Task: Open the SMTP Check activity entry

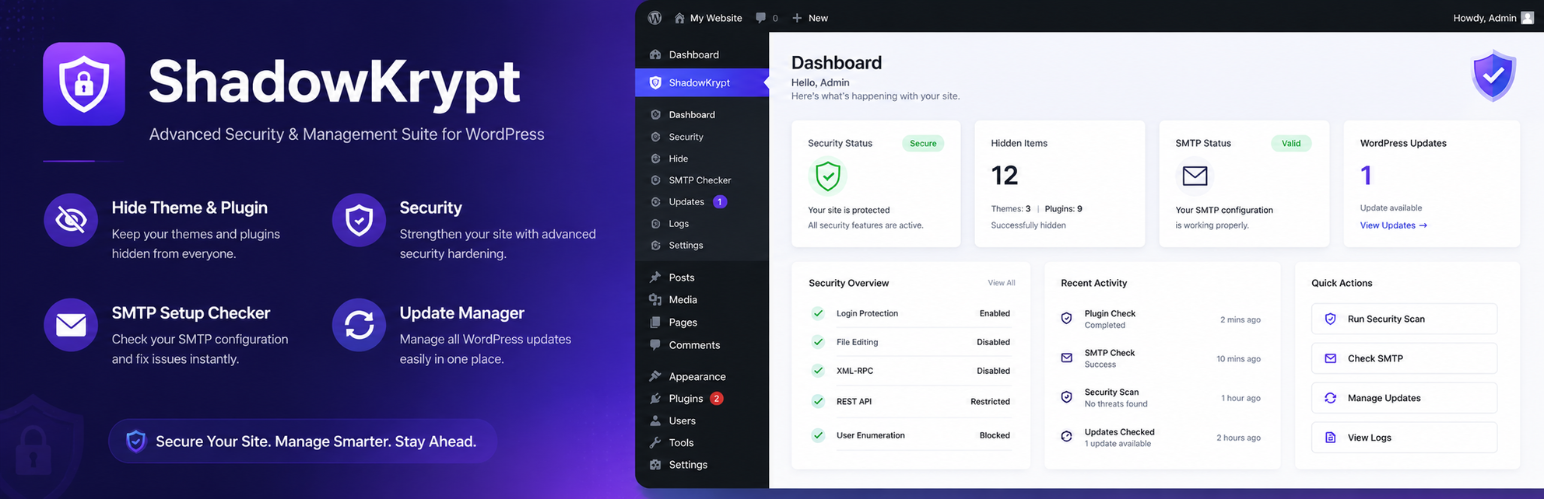Action: (x=1161, y=358)
